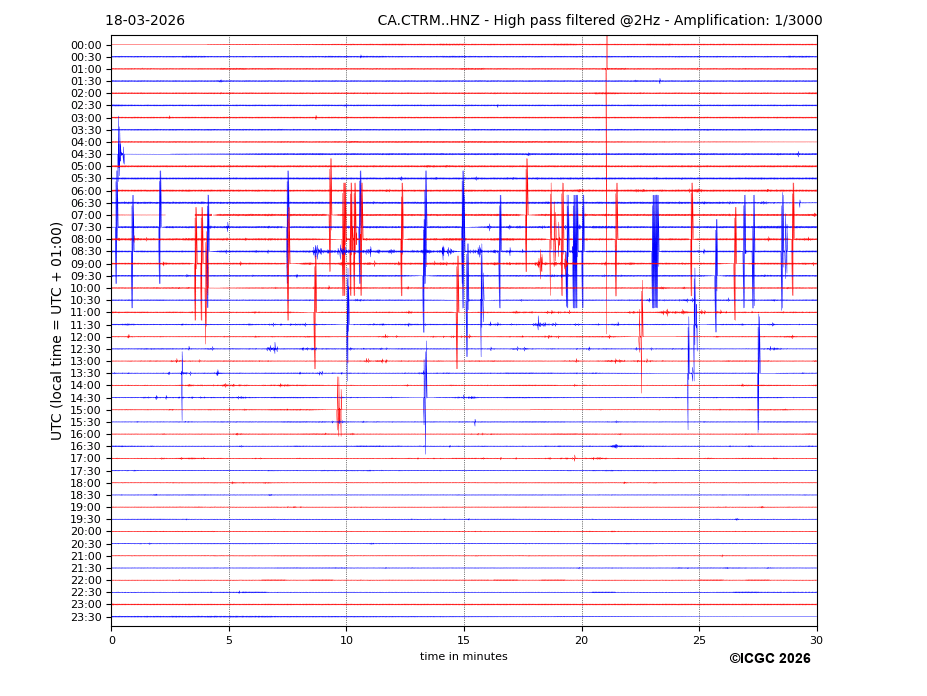
Task: Click the 5 tick on minutes axis
Action: (229, 640)
